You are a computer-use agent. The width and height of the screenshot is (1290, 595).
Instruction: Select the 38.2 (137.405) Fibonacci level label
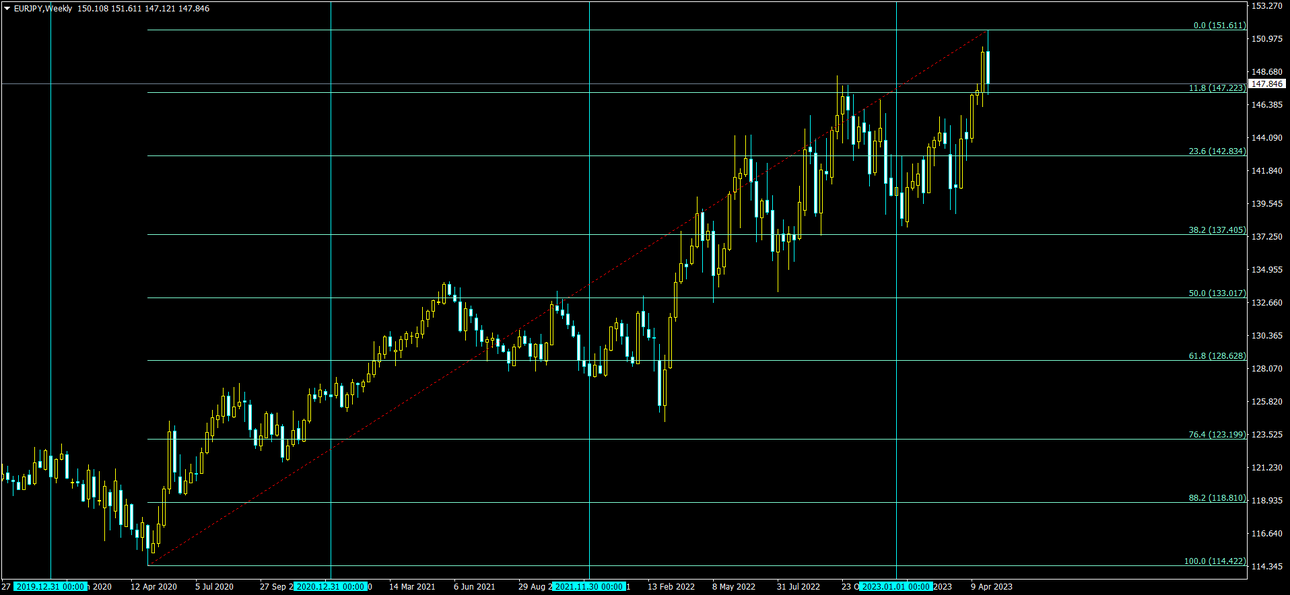[x=1217, y=230]
